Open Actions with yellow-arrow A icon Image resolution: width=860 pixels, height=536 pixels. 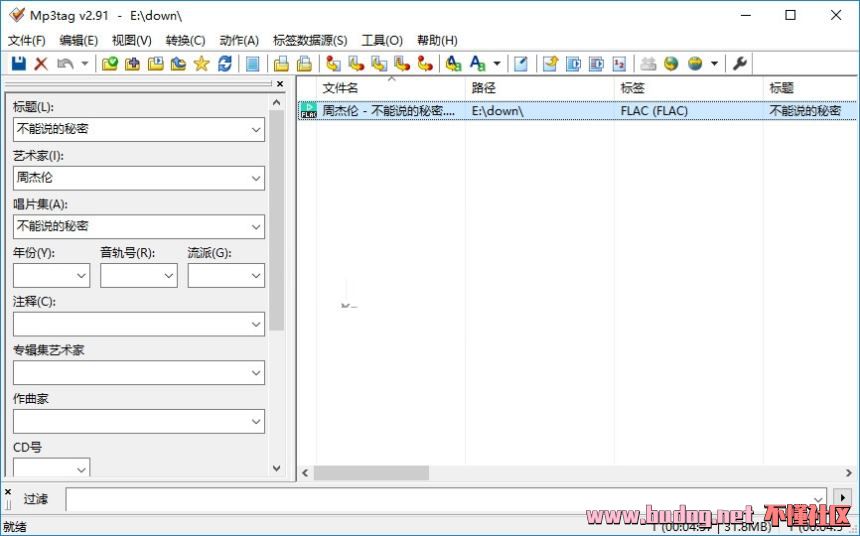[453, 64]
